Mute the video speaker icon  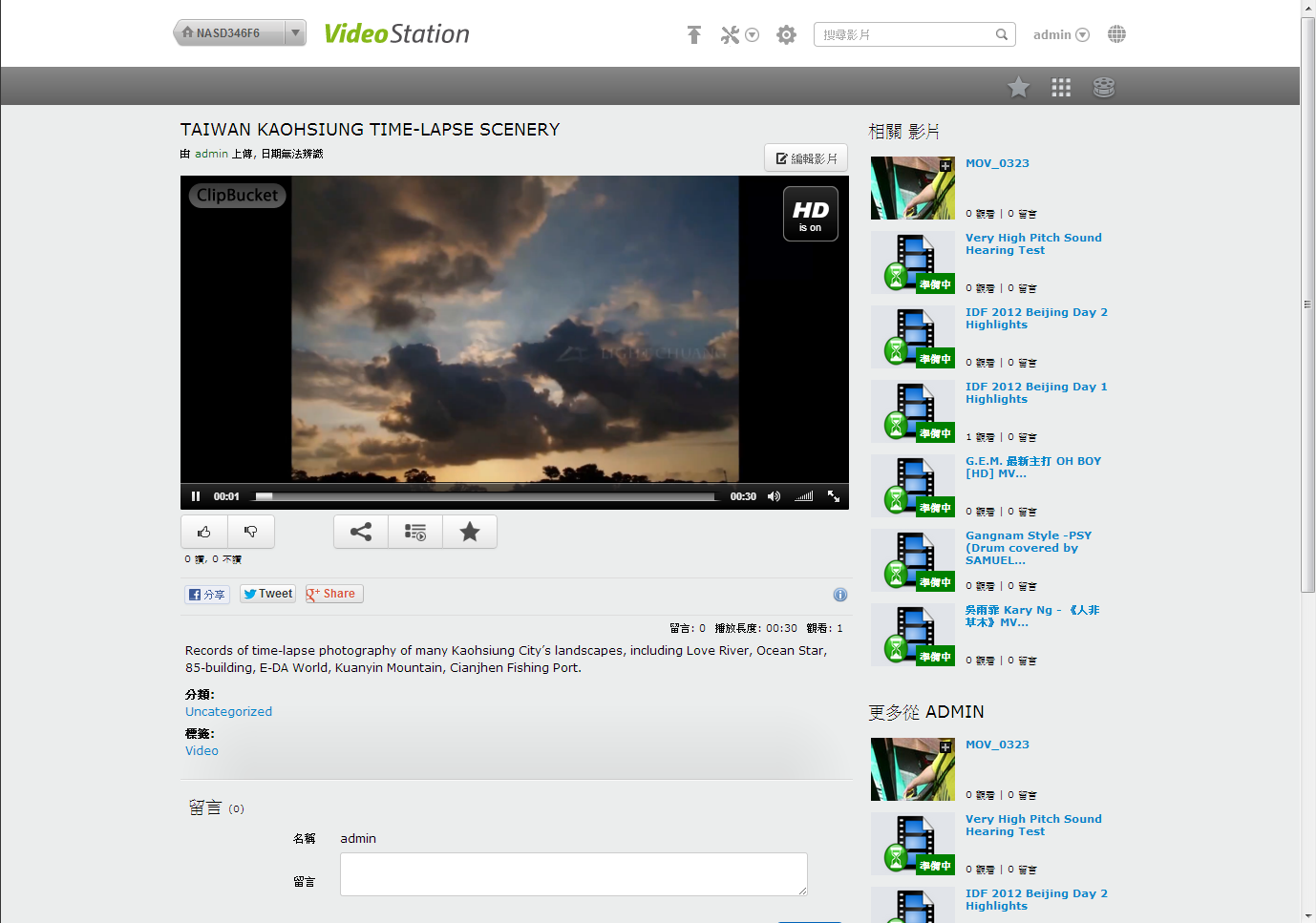[x=774, y=496]
